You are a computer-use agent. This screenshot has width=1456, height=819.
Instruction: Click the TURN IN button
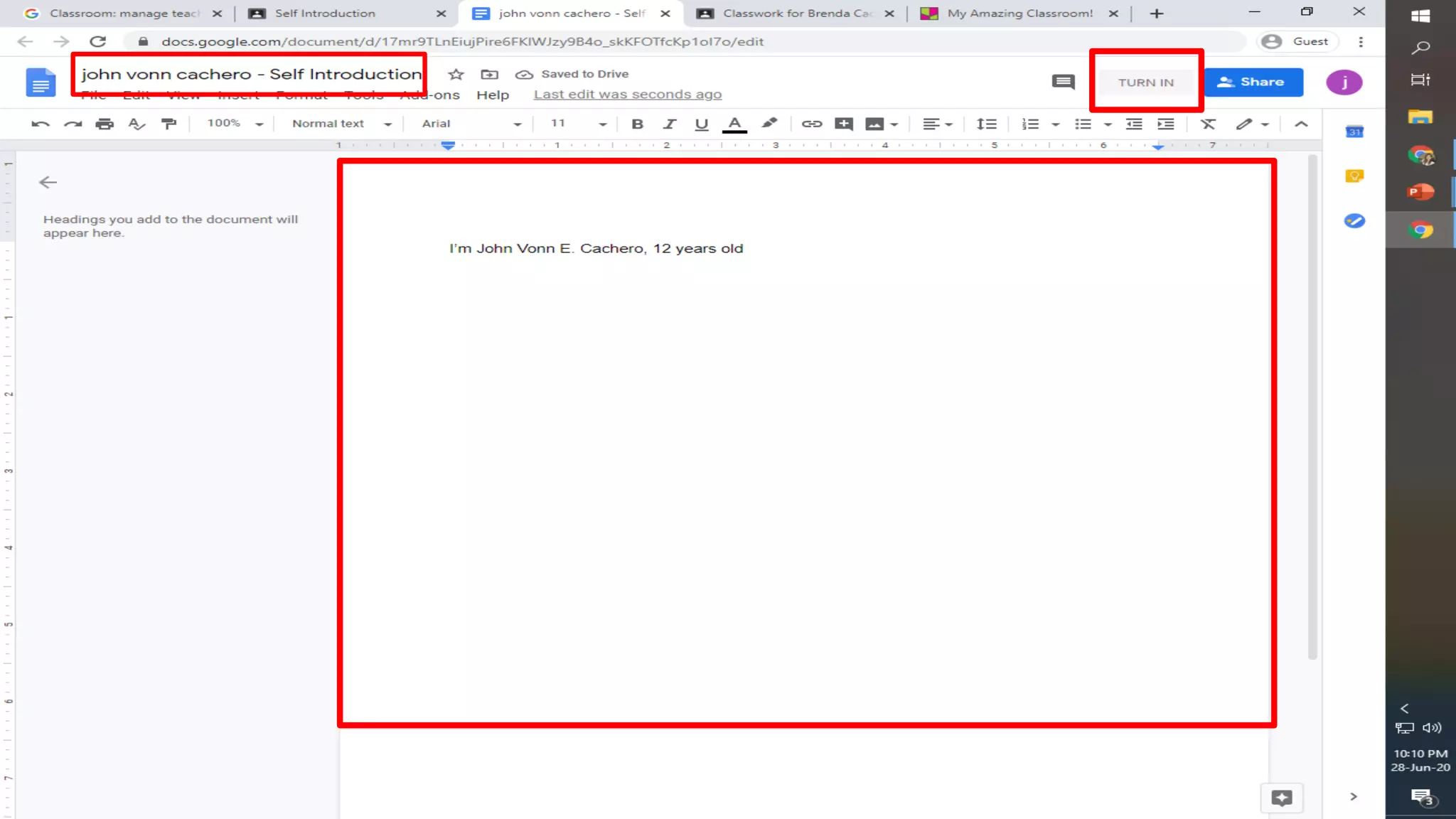(x=1146, y=82)
